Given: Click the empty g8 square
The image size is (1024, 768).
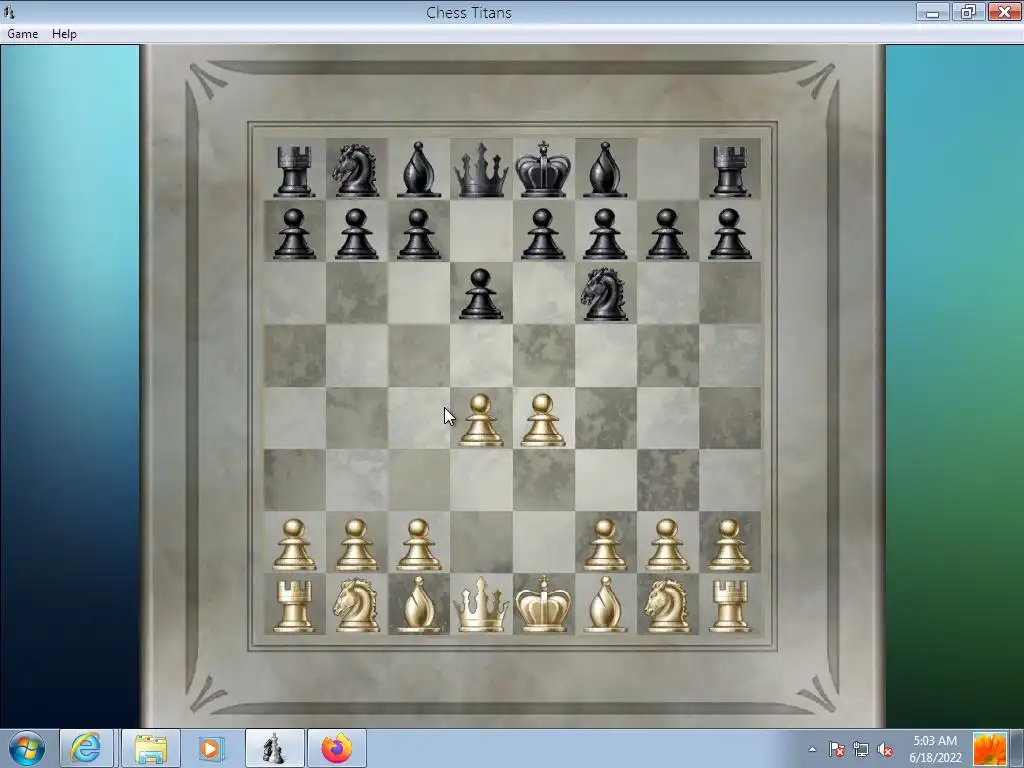Looking at the screenshot, I should pos(667,168).
